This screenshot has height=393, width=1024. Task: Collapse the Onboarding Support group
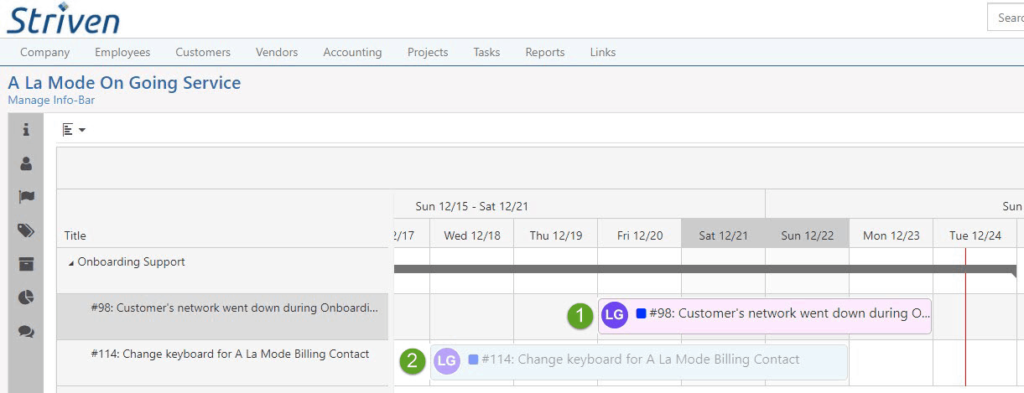point(71,263)
